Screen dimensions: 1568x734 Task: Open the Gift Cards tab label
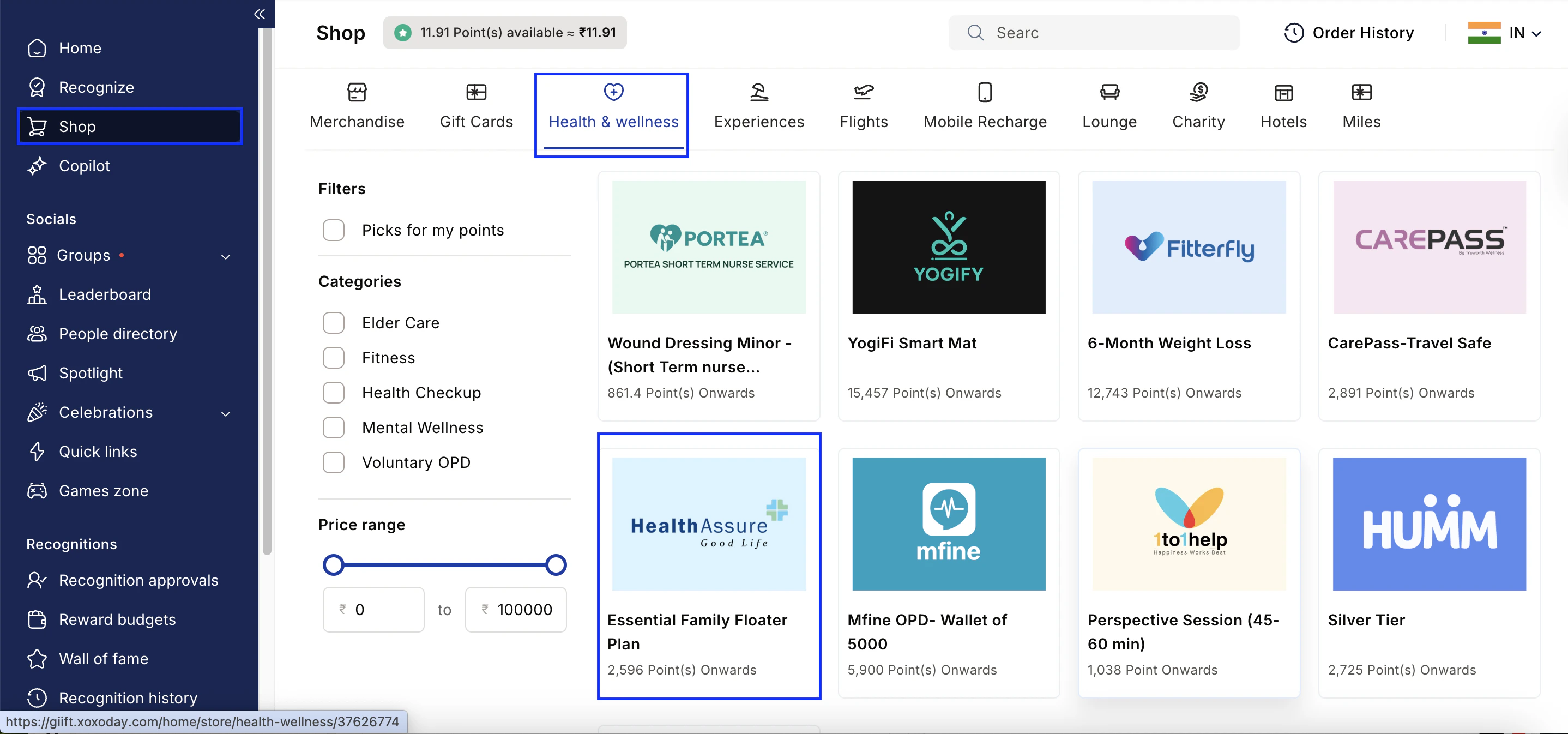(x=476, y=122)
